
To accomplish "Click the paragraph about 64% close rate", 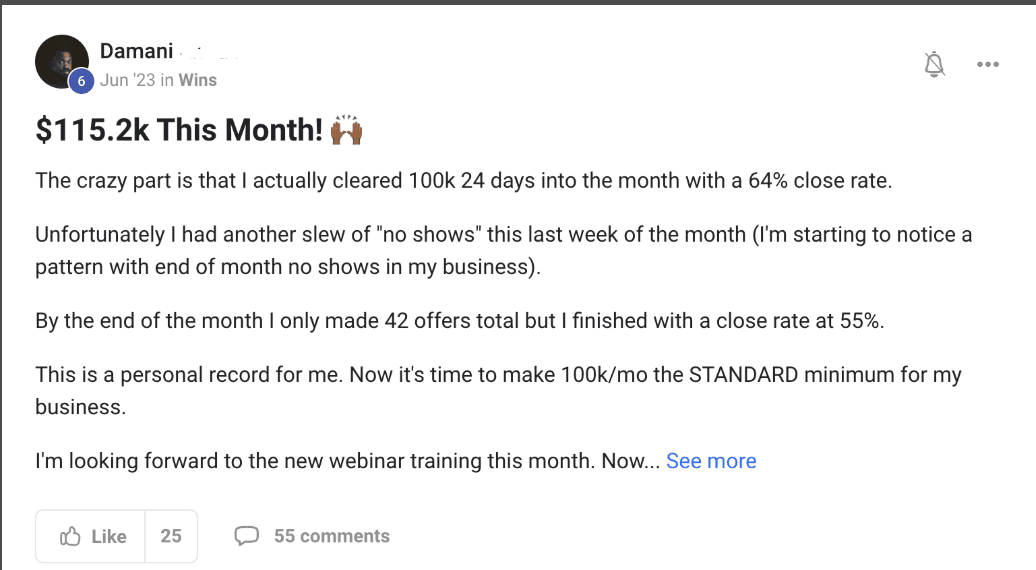I will (x=464, y=180).
